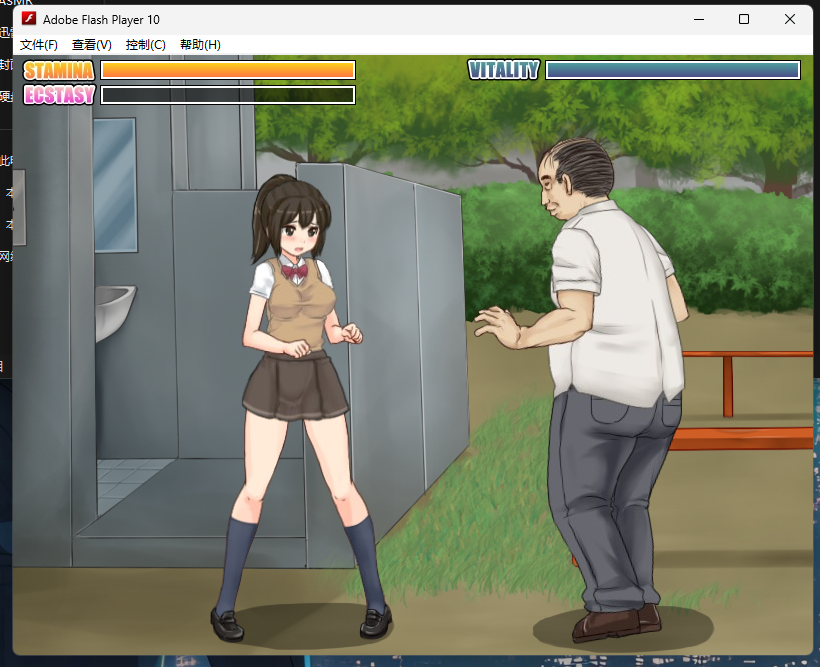Click the STAMINA label

pos(59,70)
